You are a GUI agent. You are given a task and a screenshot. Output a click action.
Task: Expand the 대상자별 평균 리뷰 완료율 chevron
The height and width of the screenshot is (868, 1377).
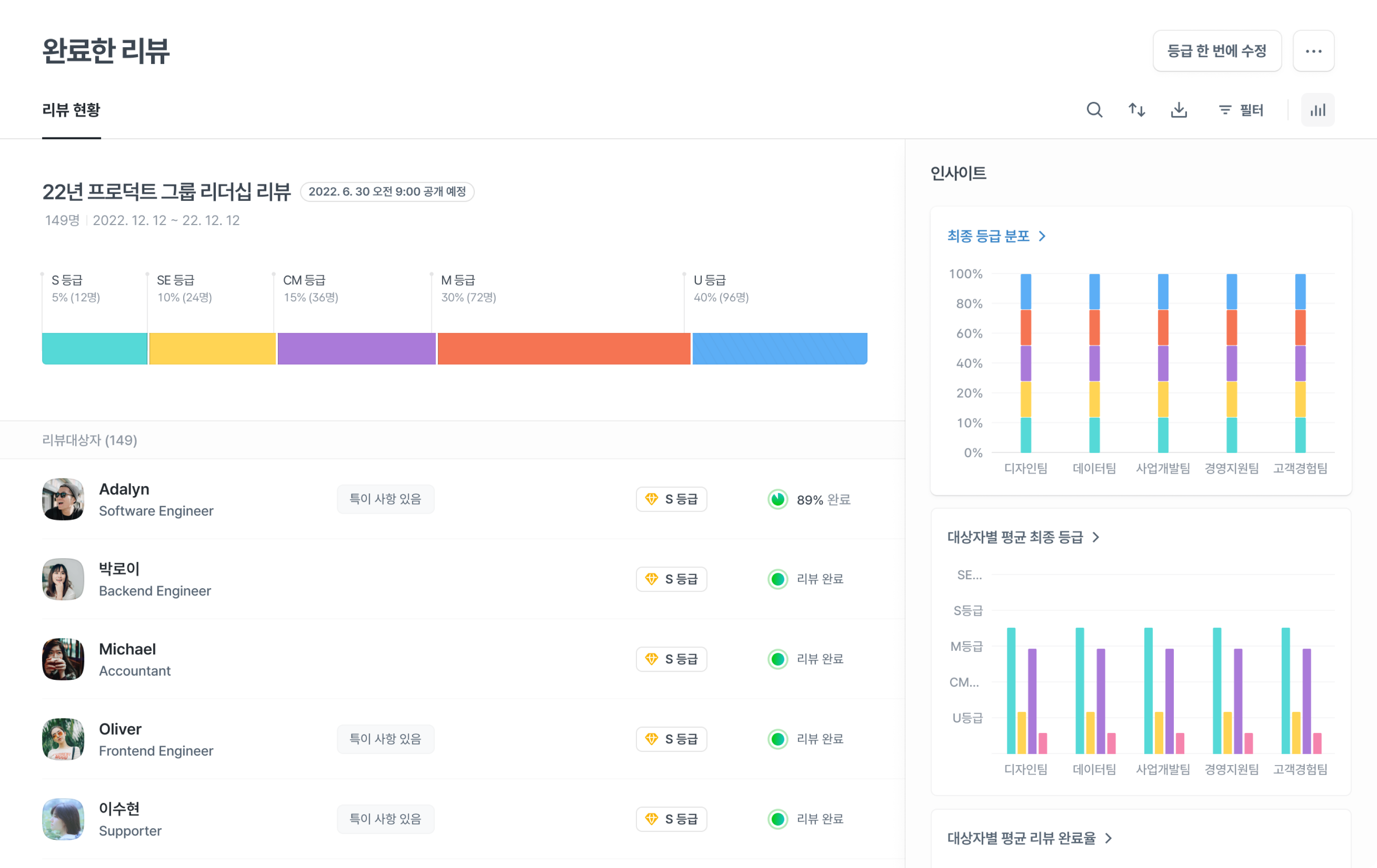tap(1108, 838)
